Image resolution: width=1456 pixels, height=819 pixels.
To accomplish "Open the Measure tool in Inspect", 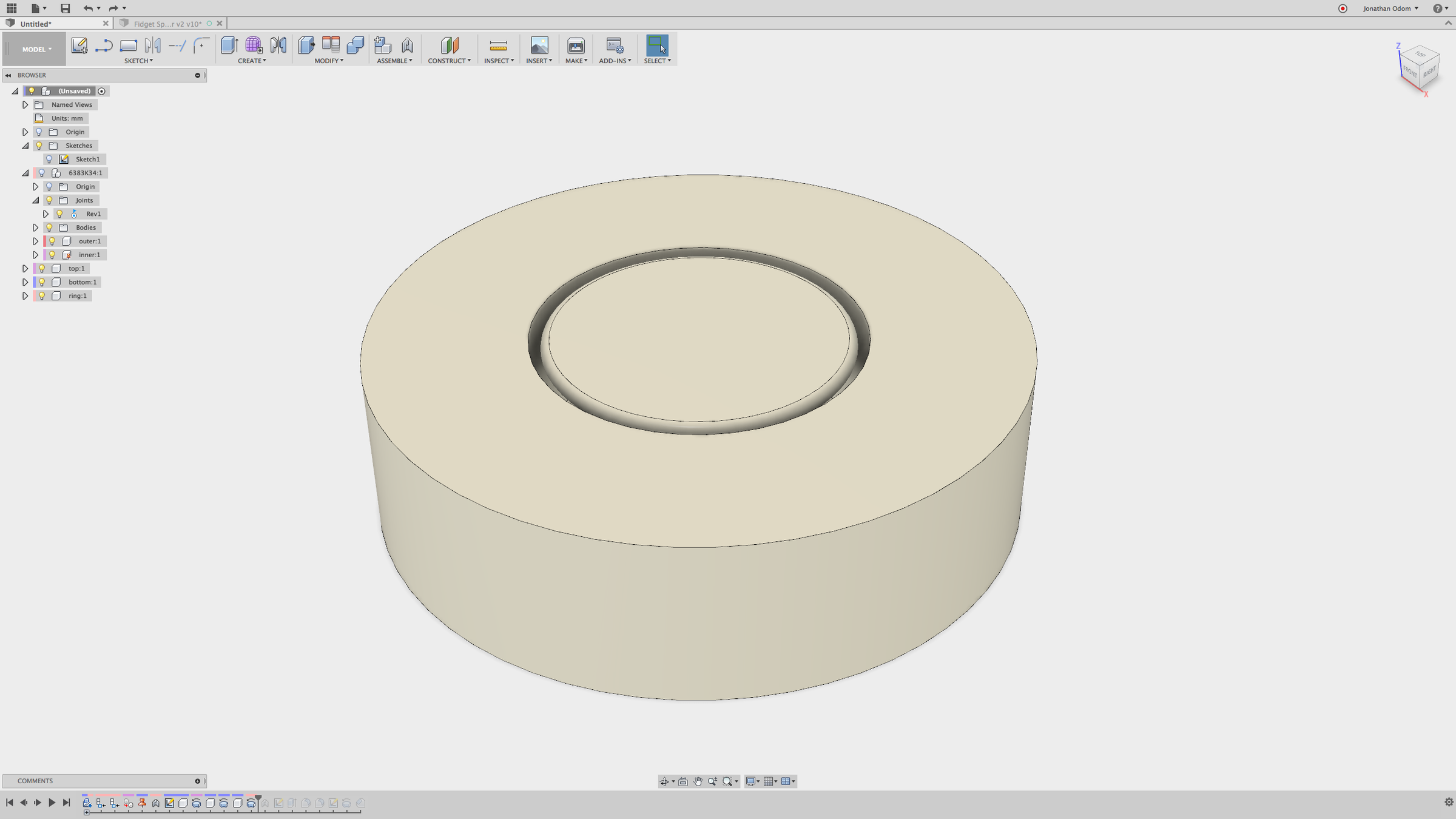I will click(x=498, y=45).
